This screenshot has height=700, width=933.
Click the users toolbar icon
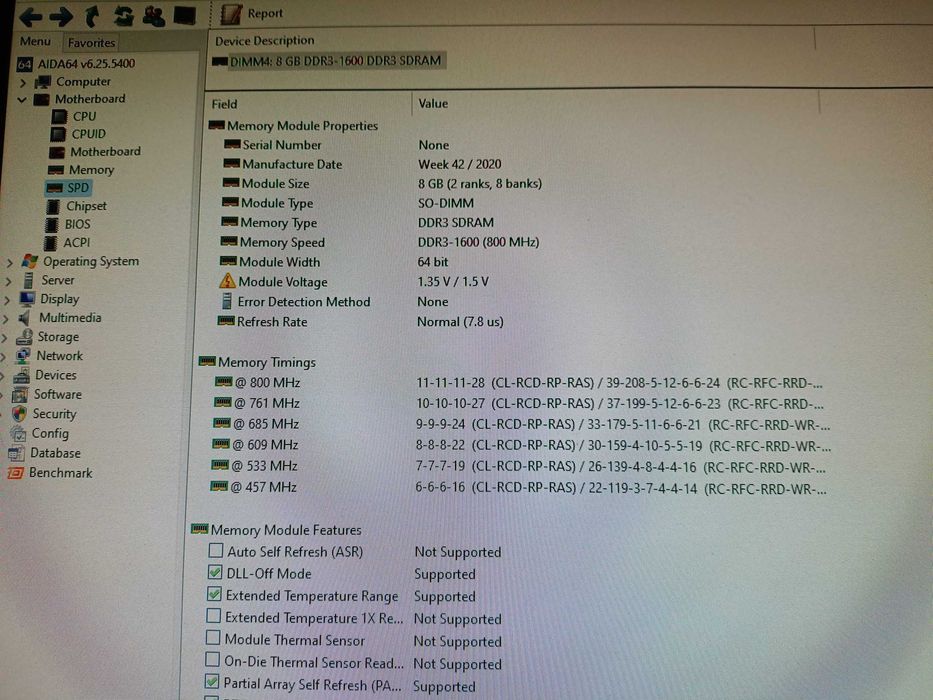(154, 16)
